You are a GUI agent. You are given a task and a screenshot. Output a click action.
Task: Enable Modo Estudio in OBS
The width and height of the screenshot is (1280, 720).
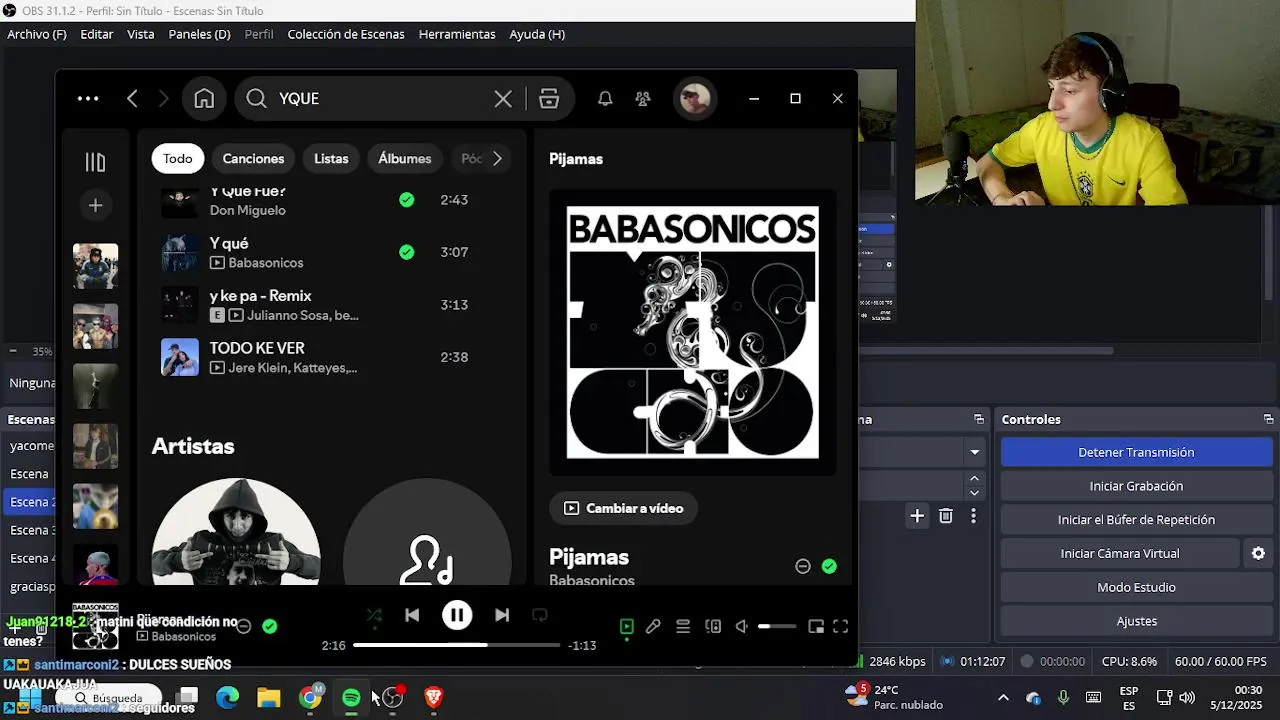1136,587
